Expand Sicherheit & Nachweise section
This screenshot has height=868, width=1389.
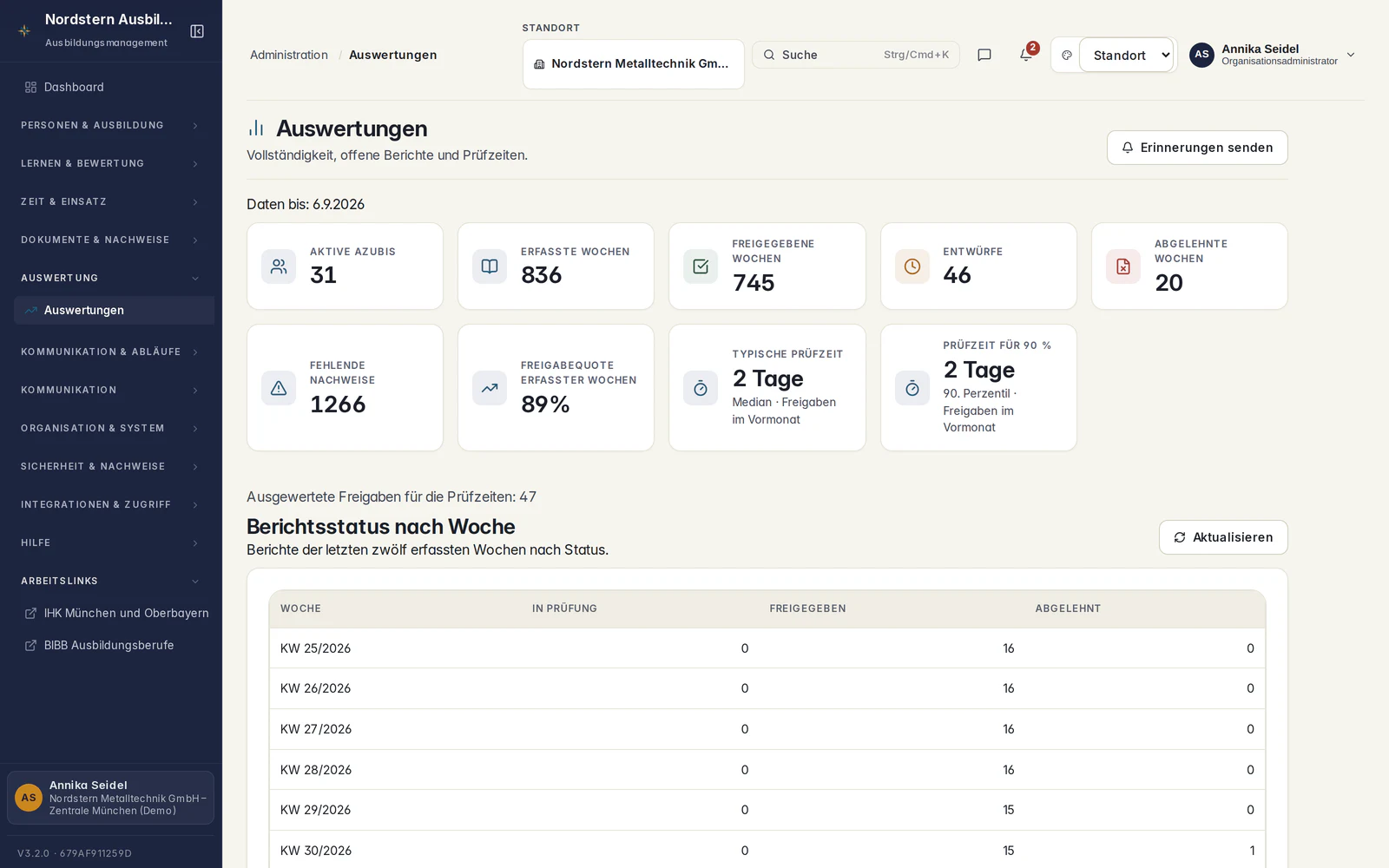111,466
